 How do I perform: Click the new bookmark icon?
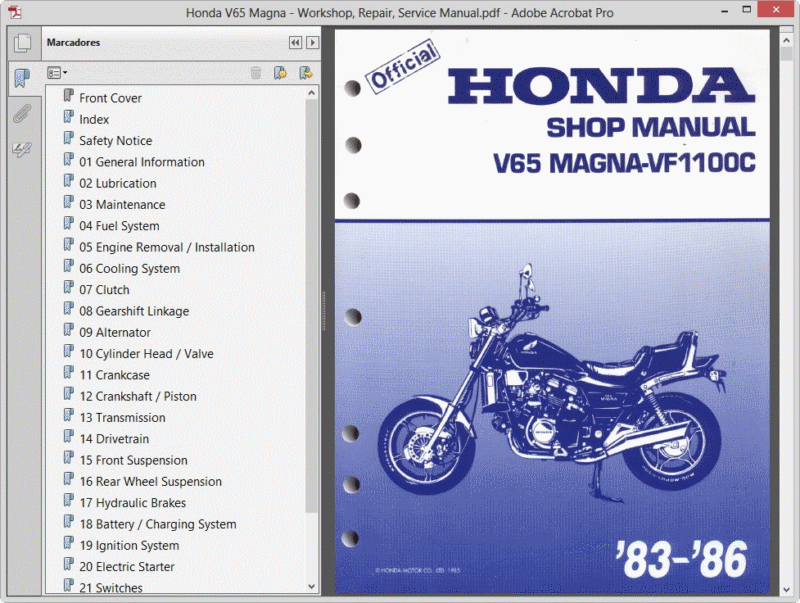280,73
